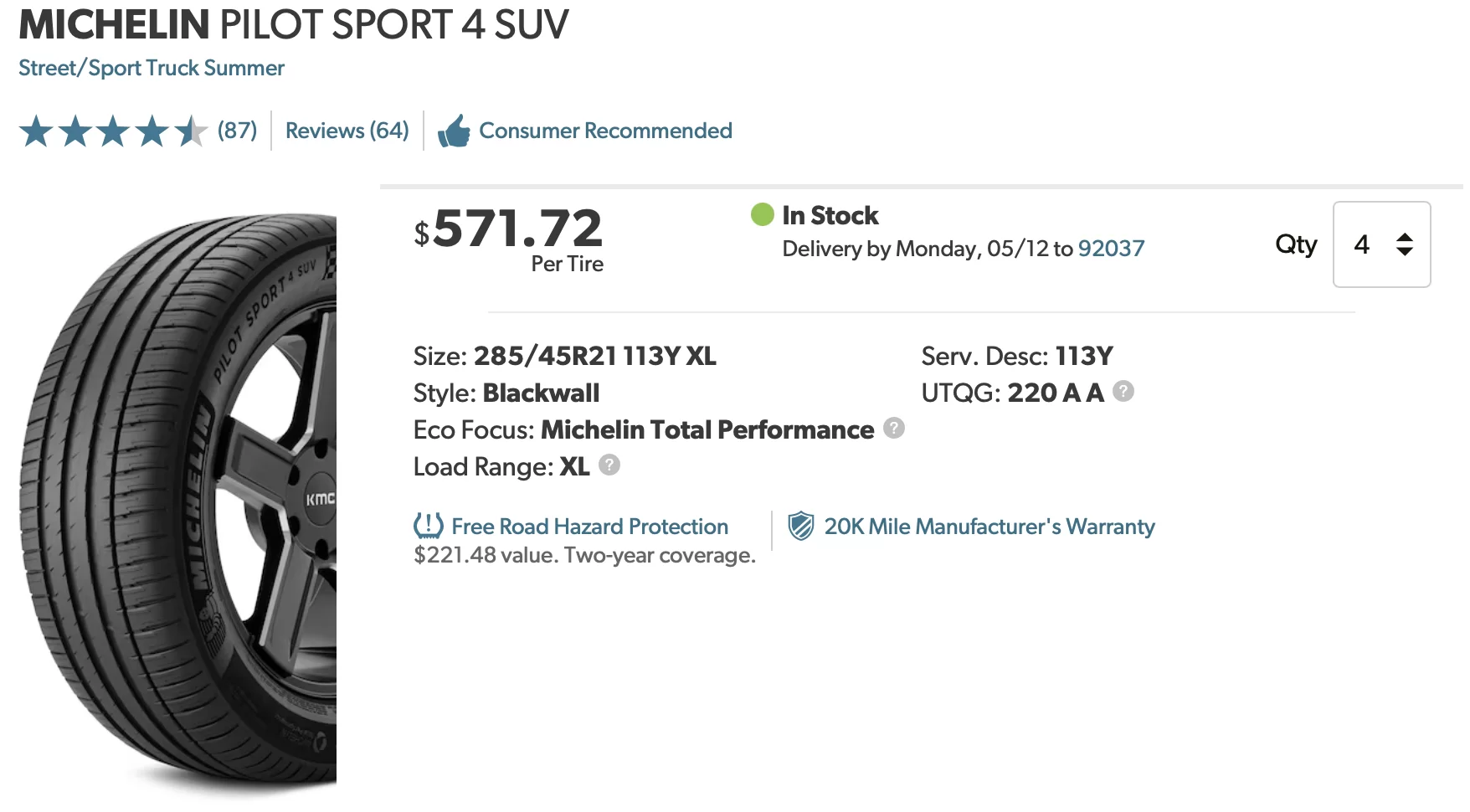Open Street/Sport Truck Summer category link
The height and width of the screenshot is (812, 1470).
152,68
